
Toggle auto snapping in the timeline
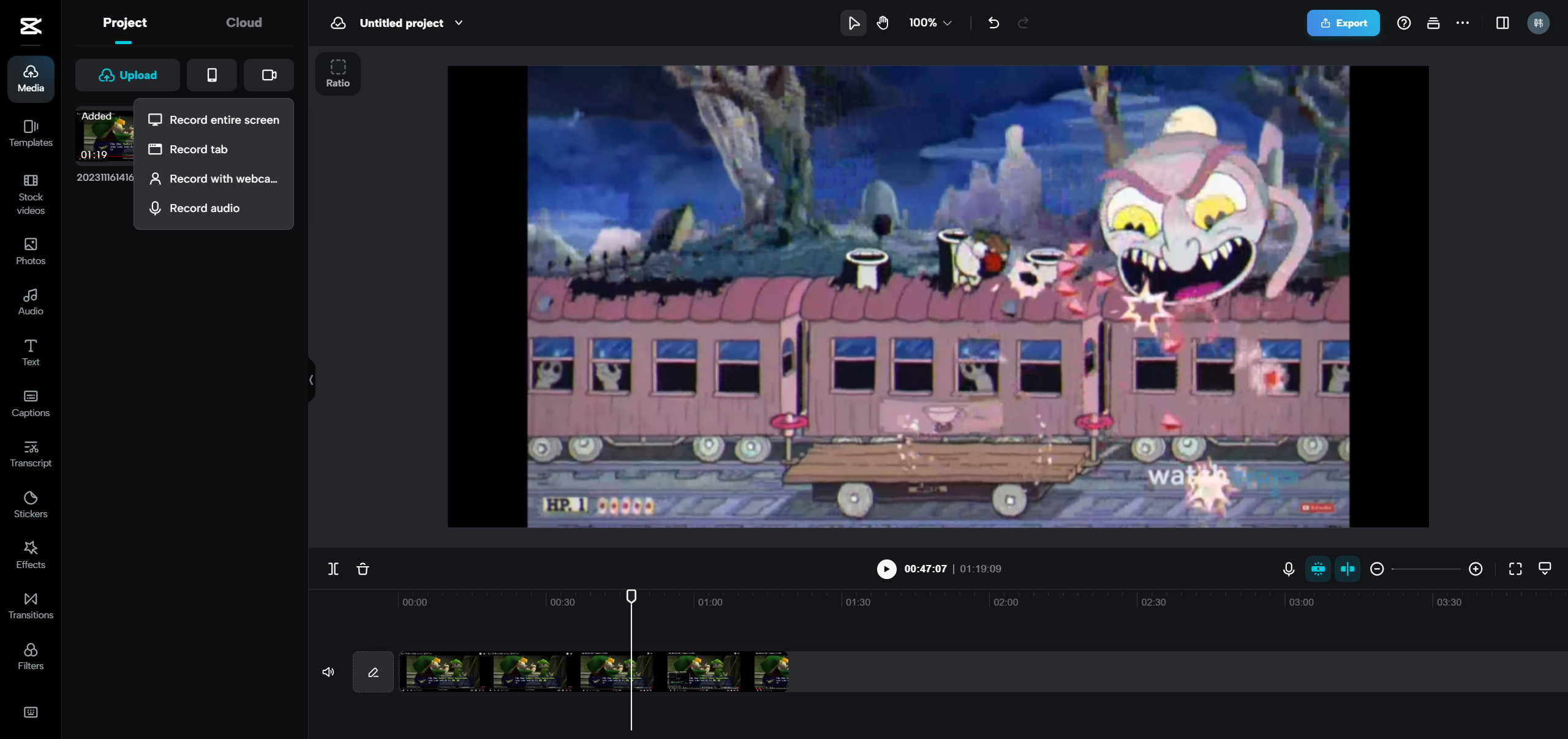tap(1318, 569)
